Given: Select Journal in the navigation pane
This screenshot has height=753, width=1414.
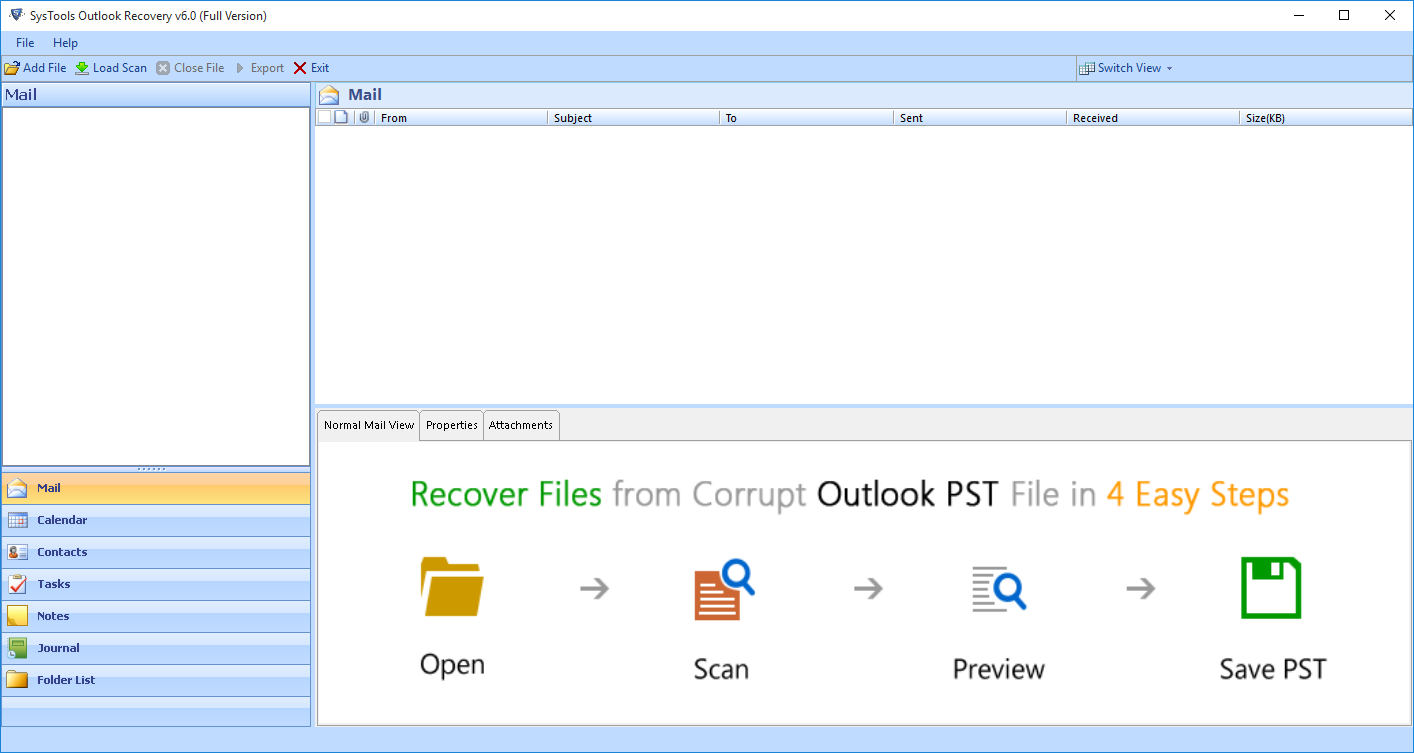Looking at the screenshot, I should click(x=156, y=649).
